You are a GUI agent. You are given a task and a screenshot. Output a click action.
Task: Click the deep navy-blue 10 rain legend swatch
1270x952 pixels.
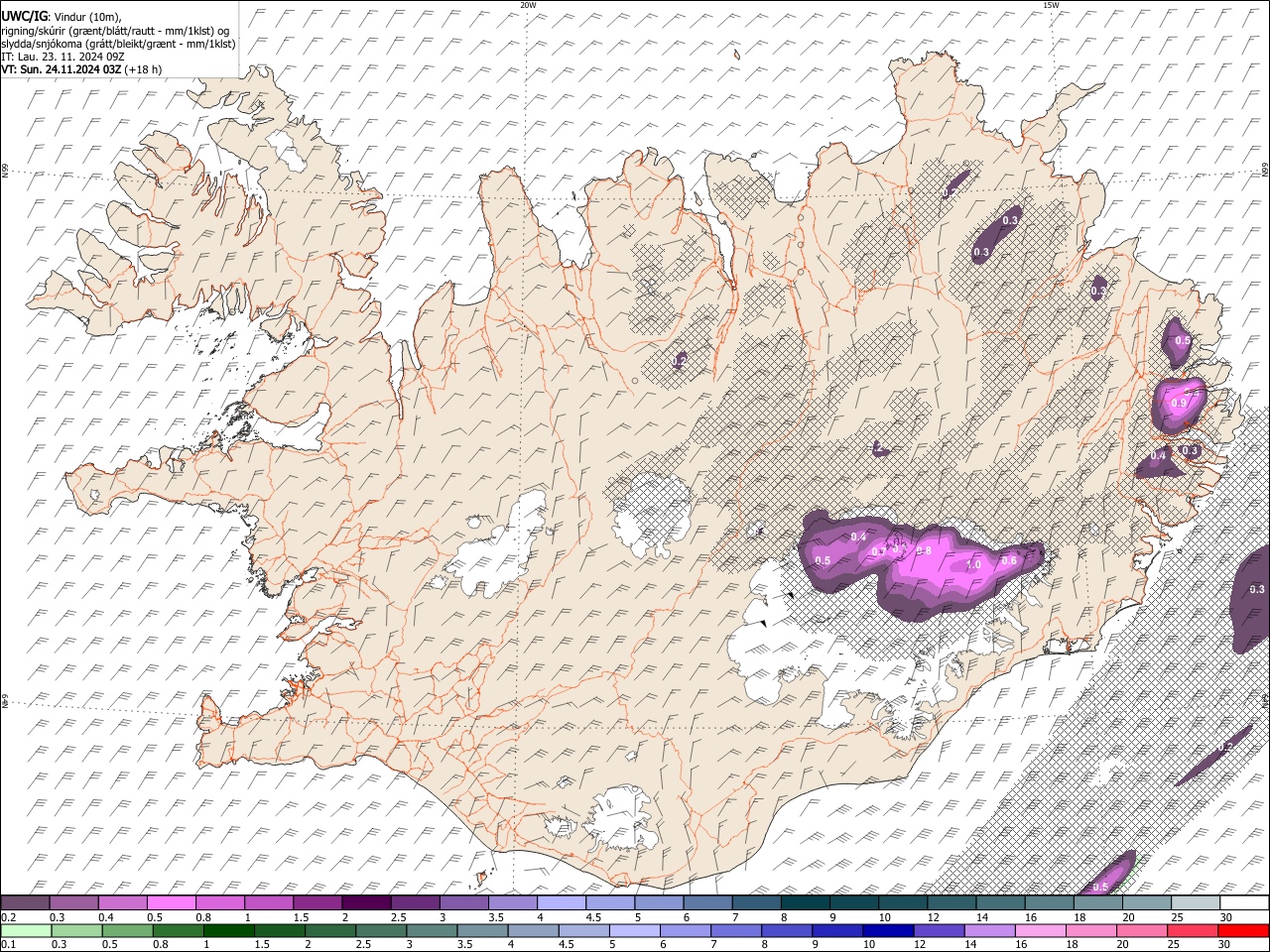pyautogui.click(x=888, y=930)
